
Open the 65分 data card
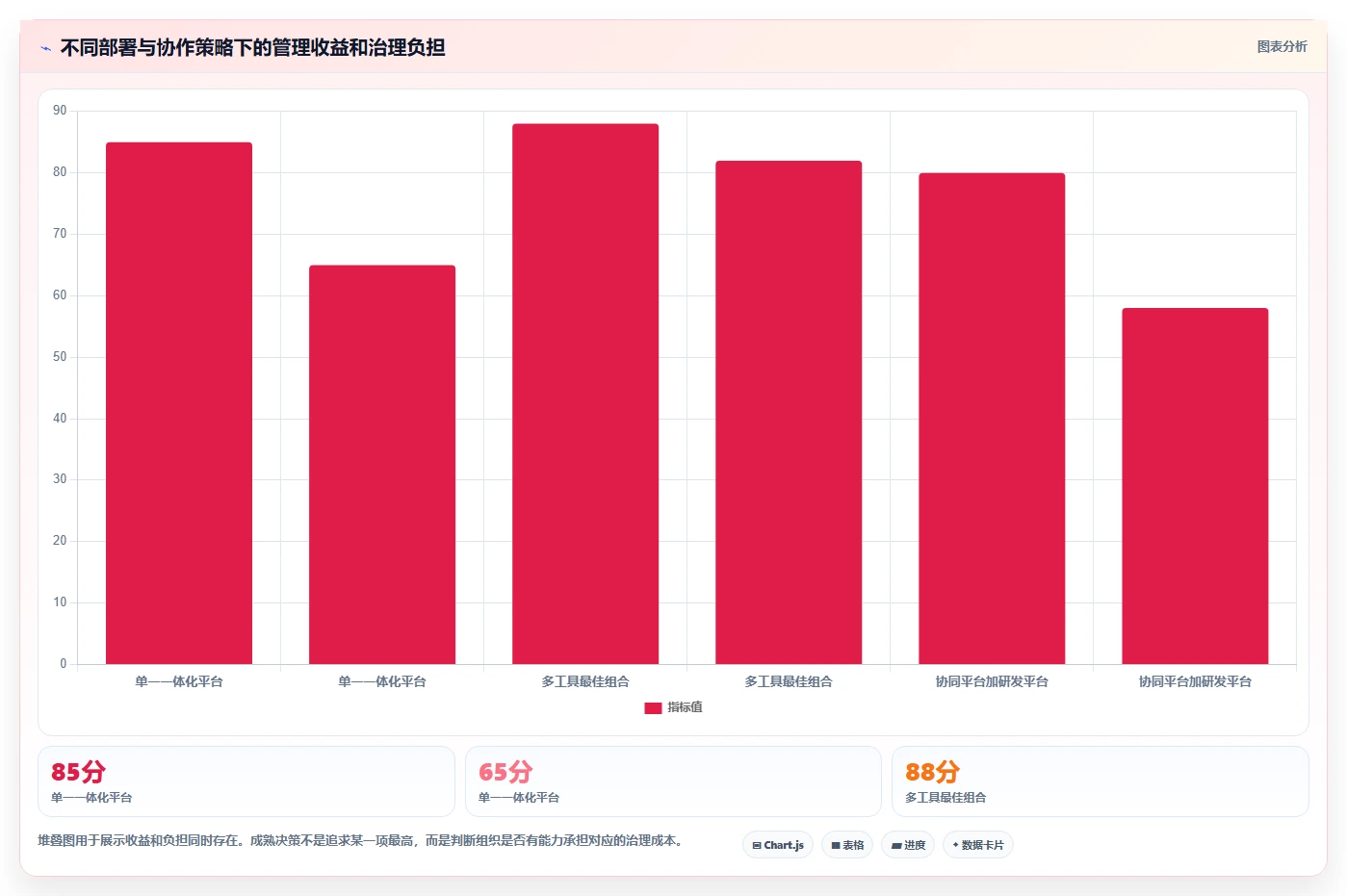[x=673, y=781]
